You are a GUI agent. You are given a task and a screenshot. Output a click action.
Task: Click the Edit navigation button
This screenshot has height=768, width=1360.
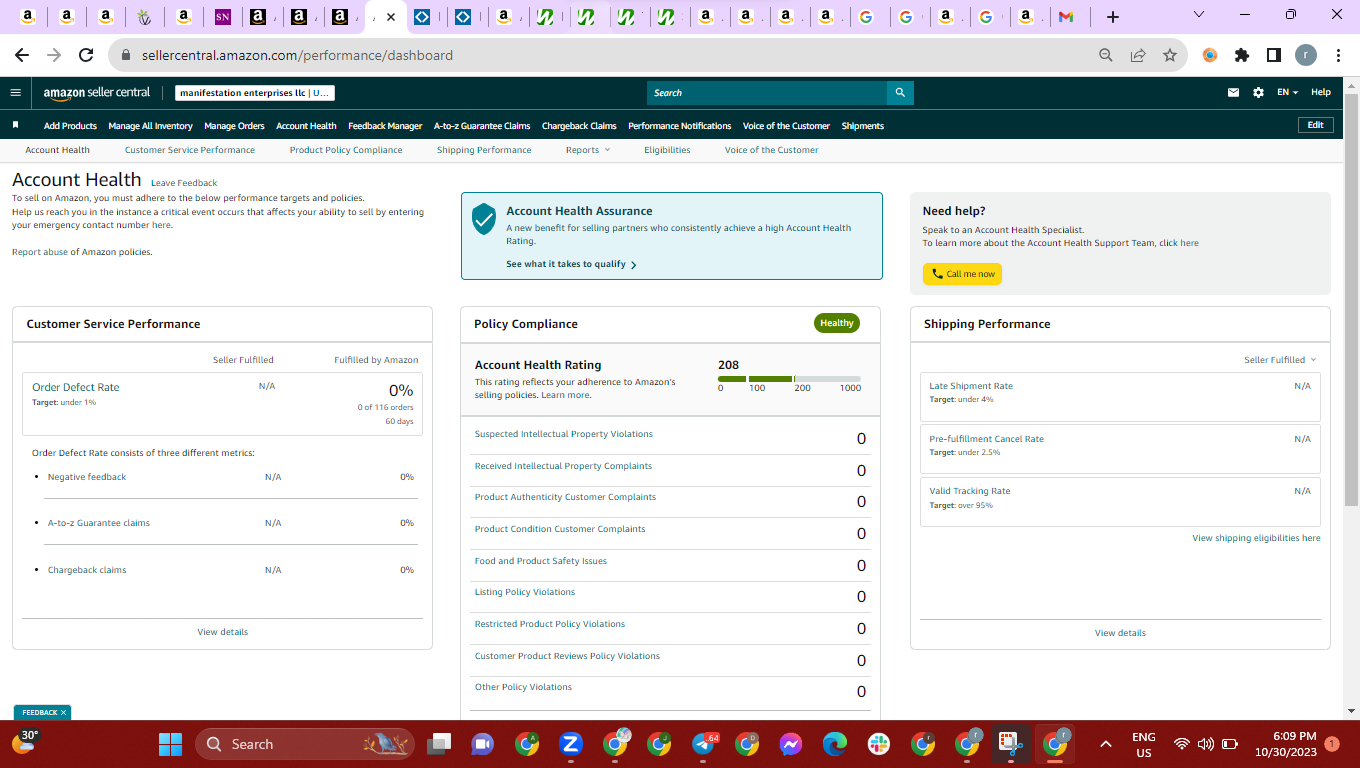click(x=1315, y=125)
